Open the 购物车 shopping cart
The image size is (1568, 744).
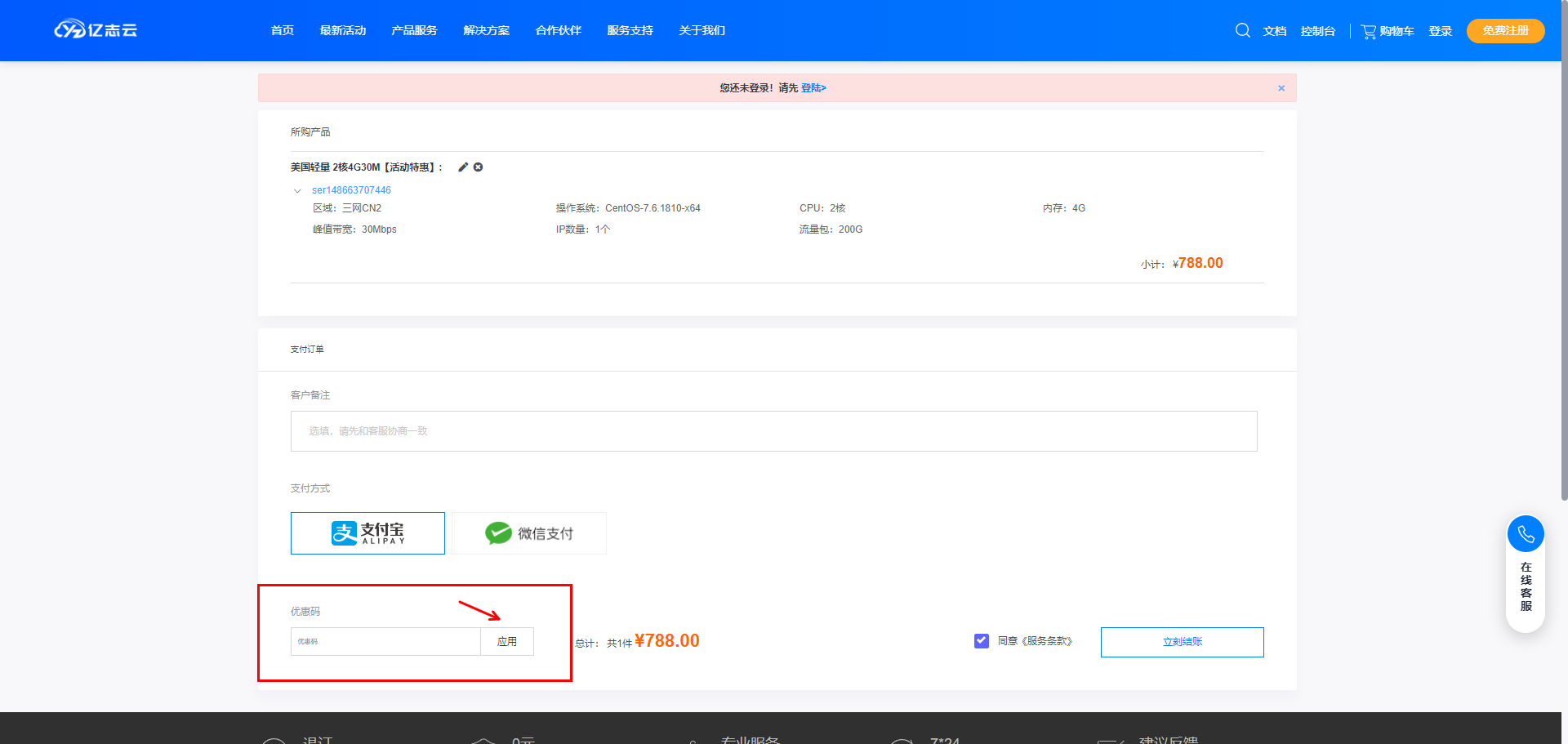pyautogui.click(x=1388, y=31)
